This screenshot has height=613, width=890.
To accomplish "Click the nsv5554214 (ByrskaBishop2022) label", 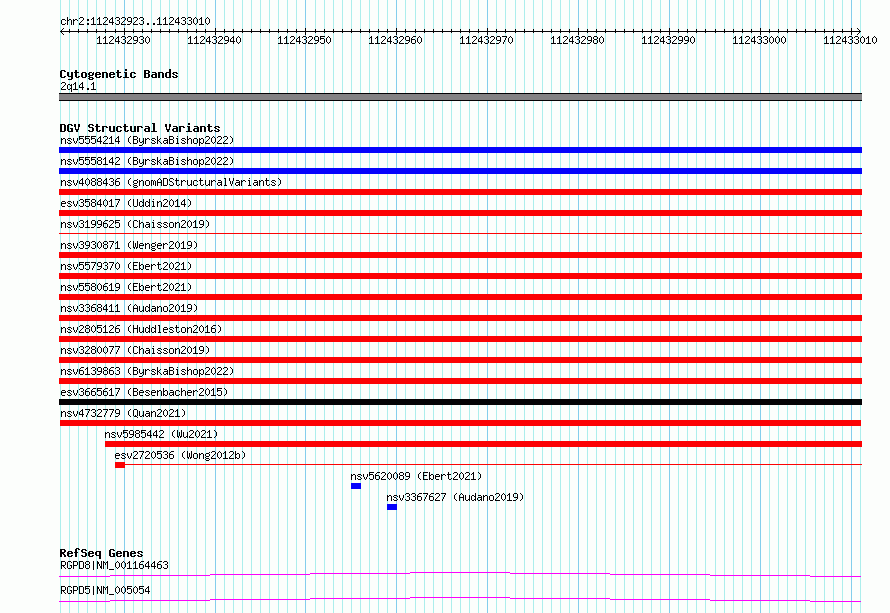I will click(147, 140).
